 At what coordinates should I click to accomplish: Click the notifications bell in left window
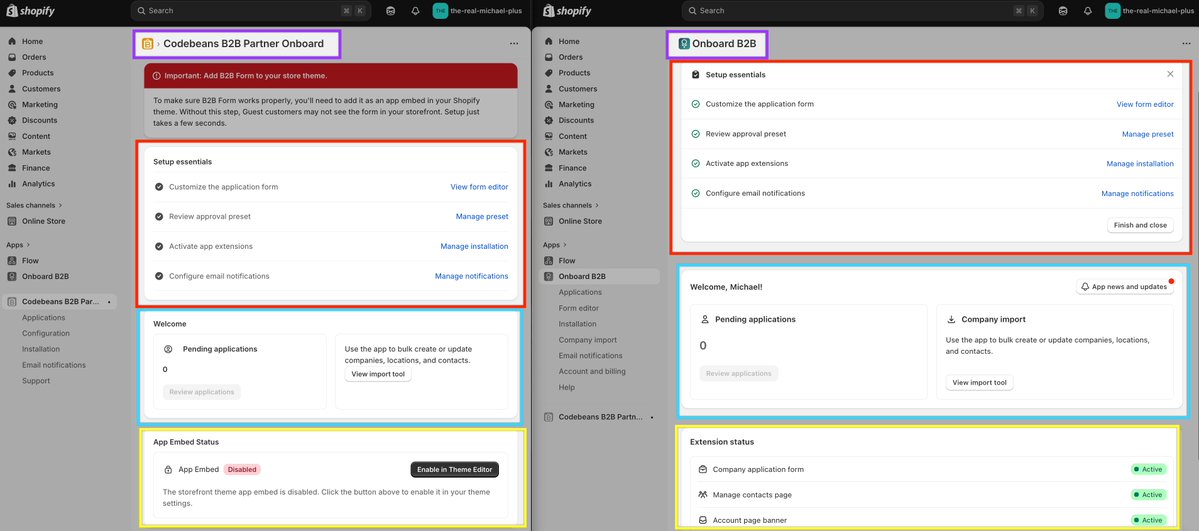click(415, 11)
